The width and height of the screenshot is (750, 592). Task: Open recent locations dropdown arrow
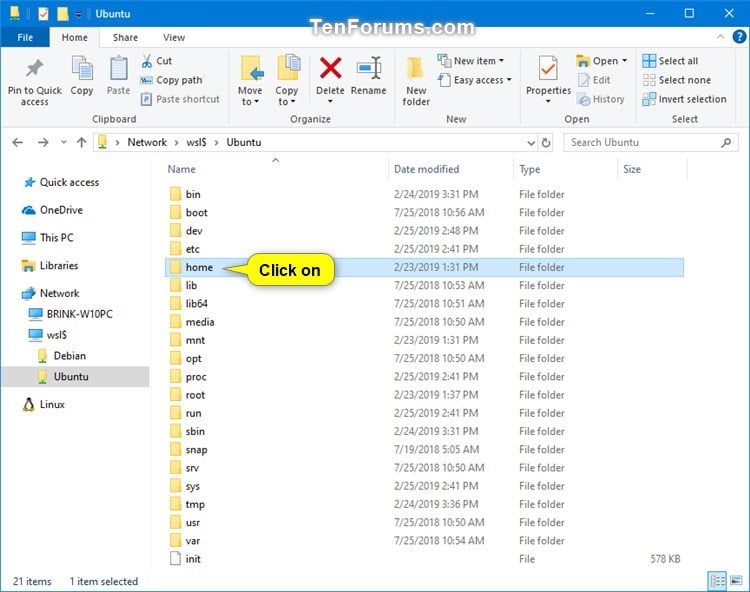(64, 142)
